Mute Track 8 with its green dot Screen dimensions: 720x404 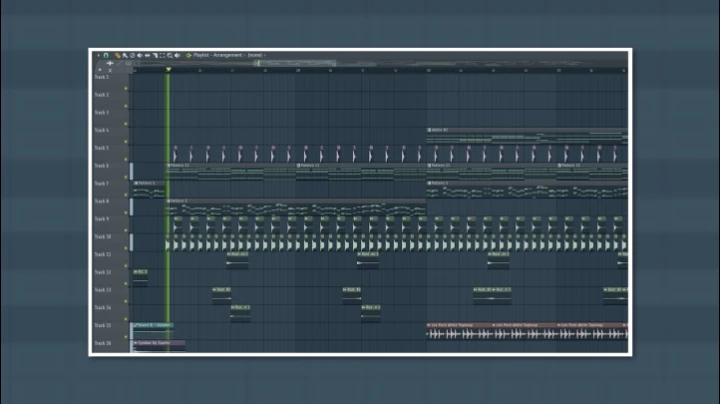pos(126,213)
